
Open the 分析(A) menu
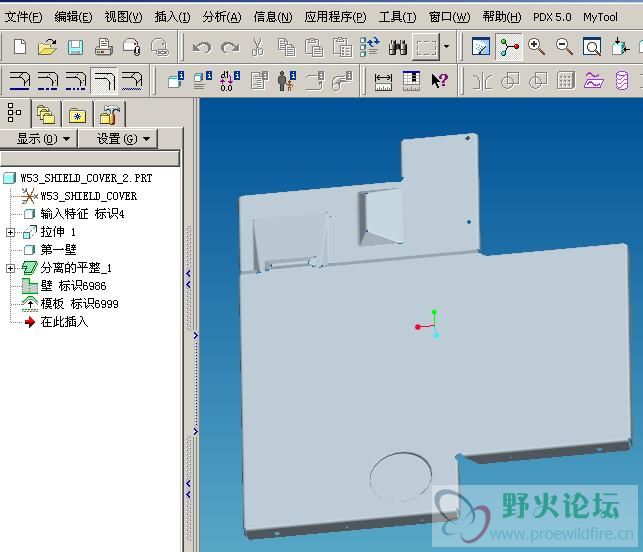222,17
